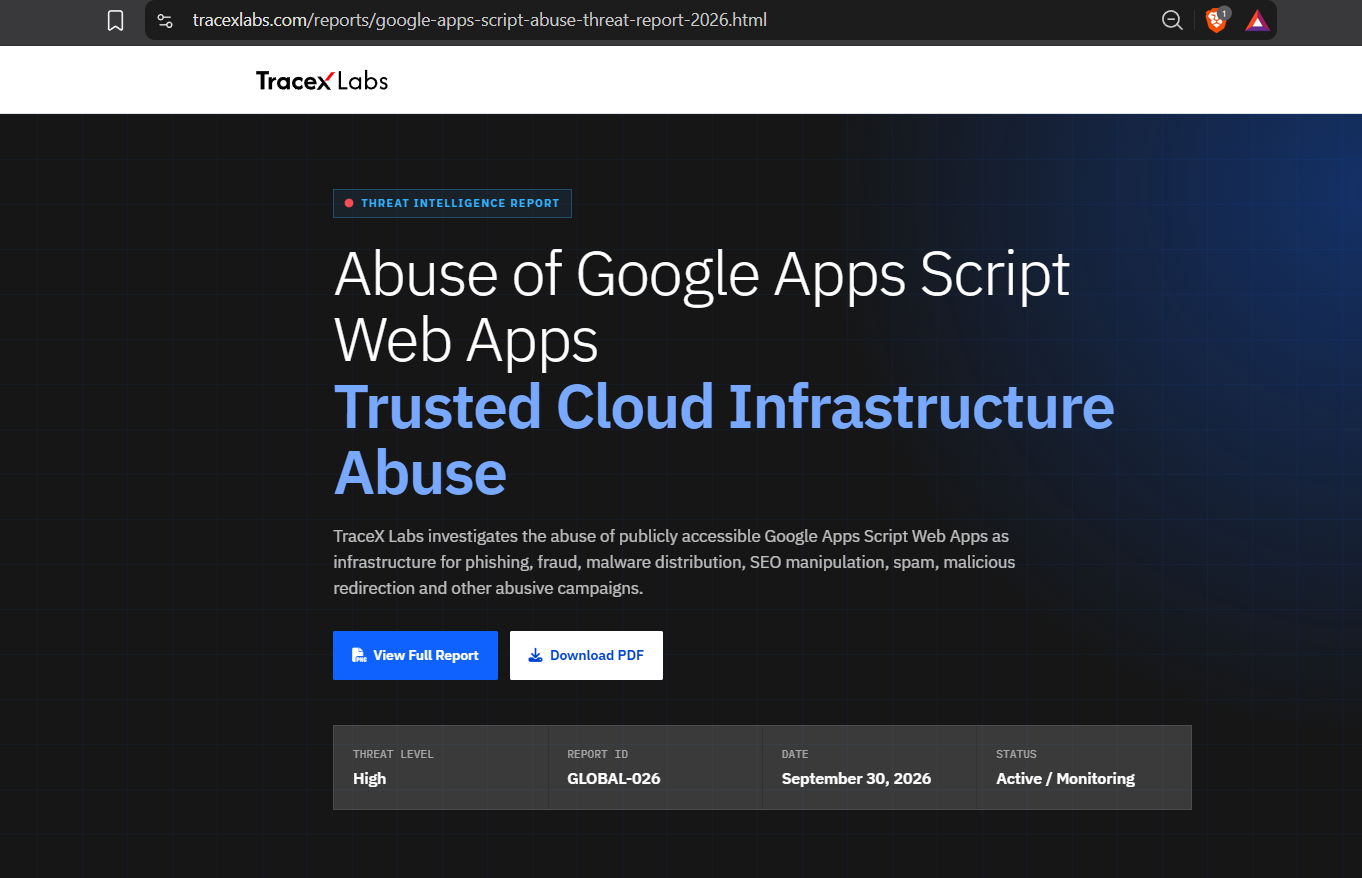This screenshot has width=1362, height=878.
Task: Click the document icon in View Full Report
Action: pos(359,655)
